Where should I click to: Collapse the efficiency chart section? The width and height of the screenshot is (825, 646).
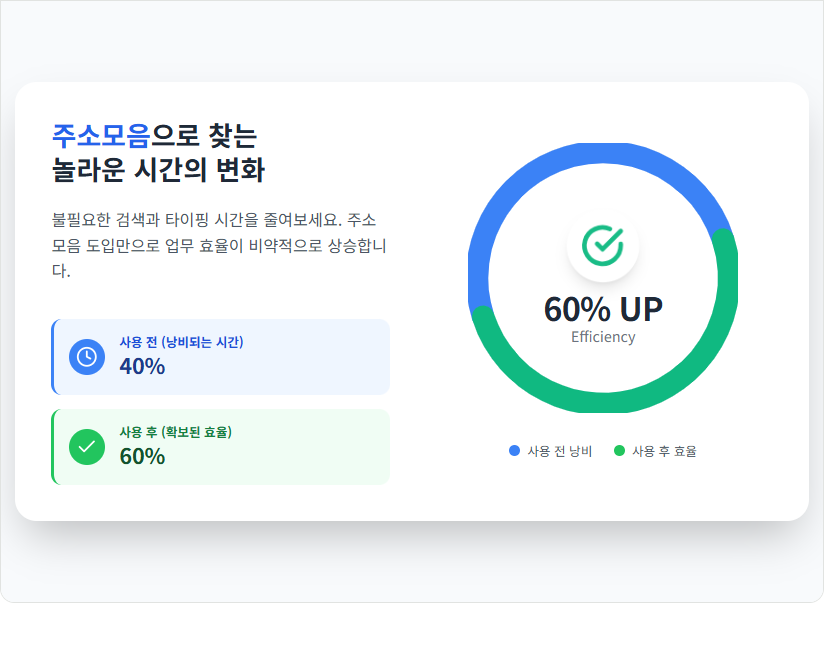[602, 280]
